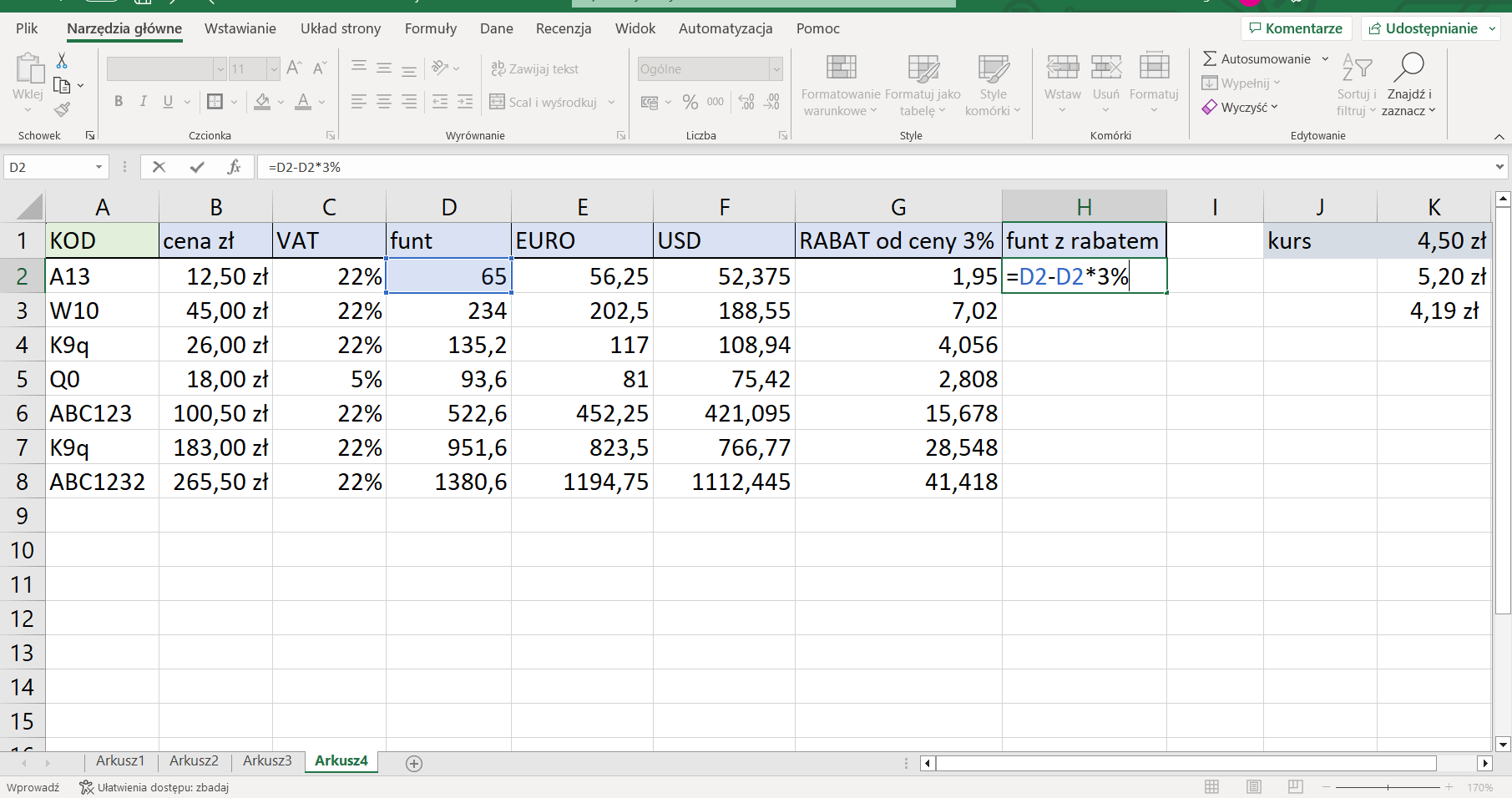Viewport: 1512px width, 798px height.
Task: Click Autosumowanie sigma button
Action: tap(1257, 58)
